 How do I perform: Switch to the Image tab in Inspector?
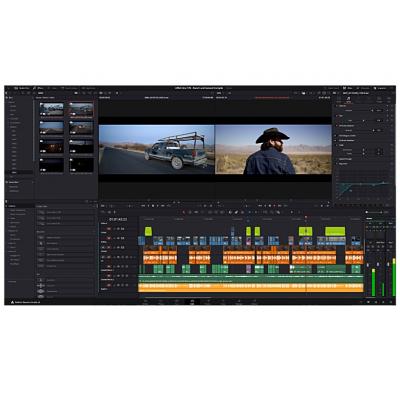tap(379, 99)
